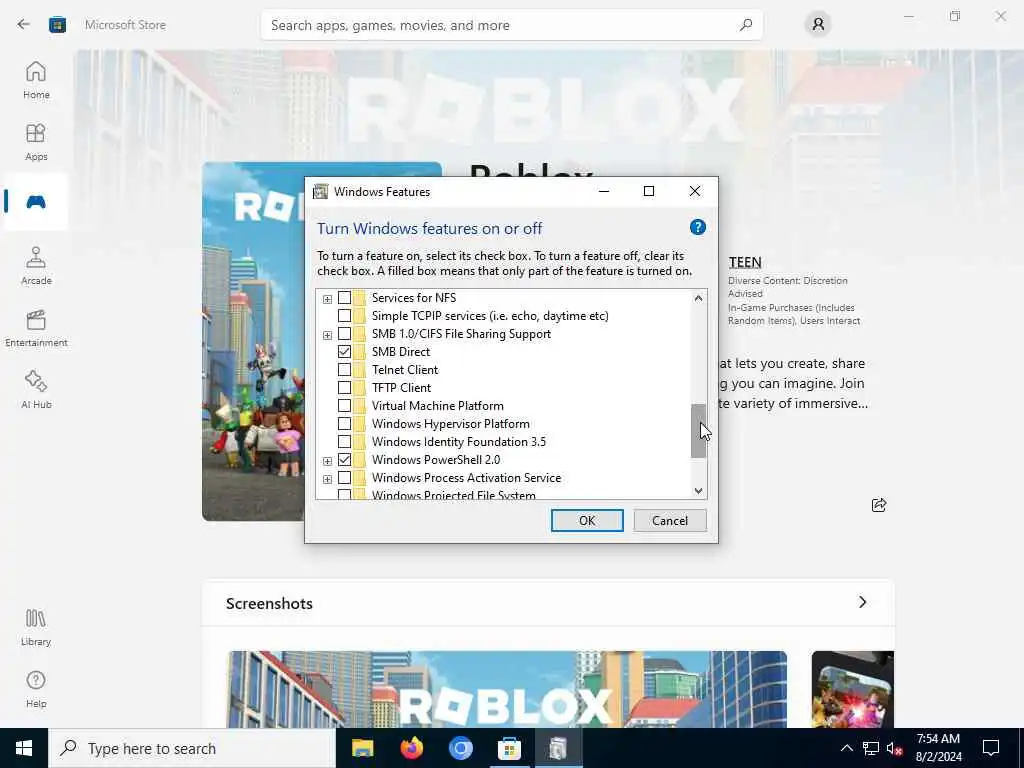Enable Services for NFS checkbox

coord(344,298)
